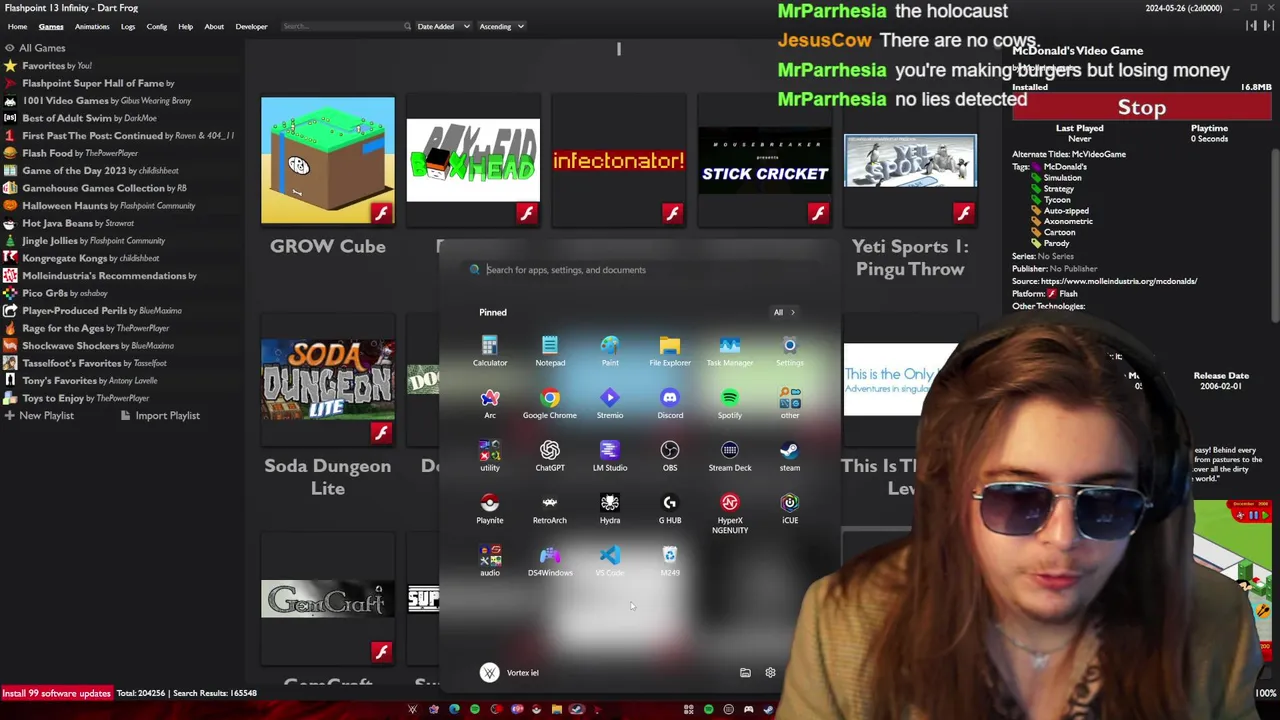
Task: Expand the Ascending order dropdown
Action: coord(501,27)
